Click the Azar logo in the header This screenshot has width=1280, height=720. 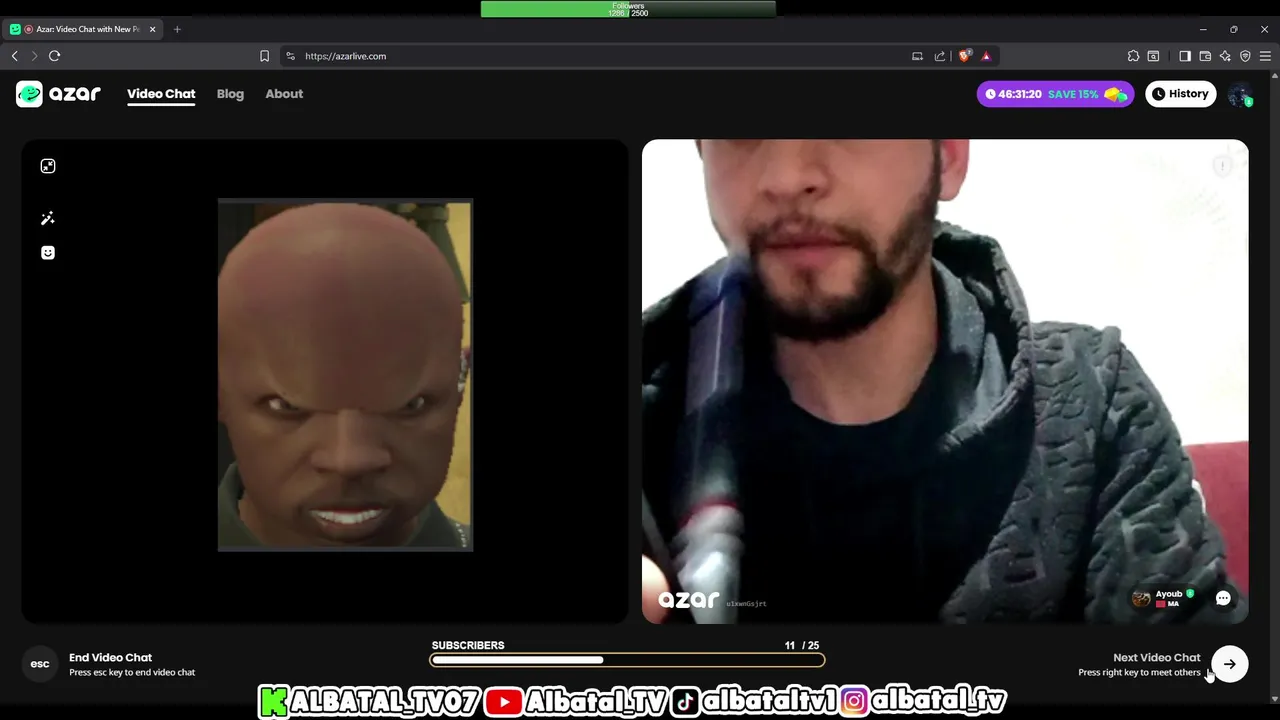58,94
